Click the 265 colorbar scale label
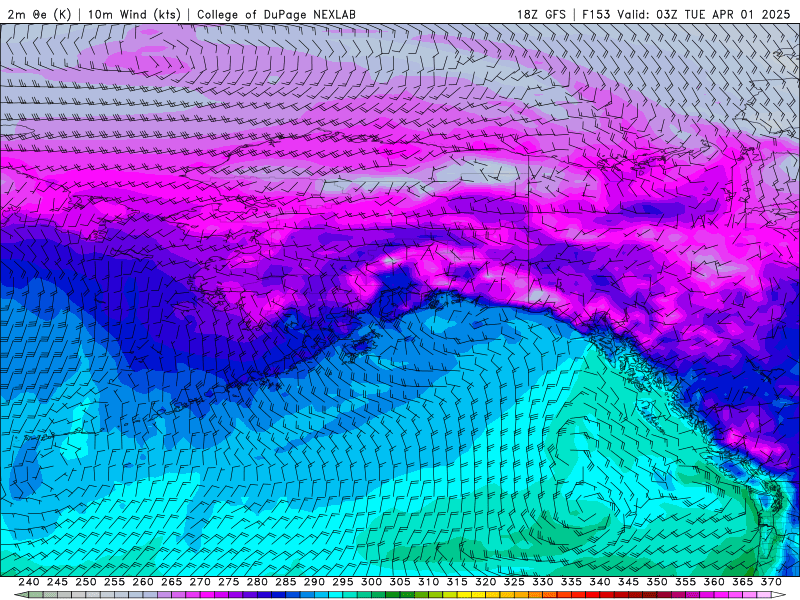The image size is (800, 600). pyautogui.click(x=171, y=582)
